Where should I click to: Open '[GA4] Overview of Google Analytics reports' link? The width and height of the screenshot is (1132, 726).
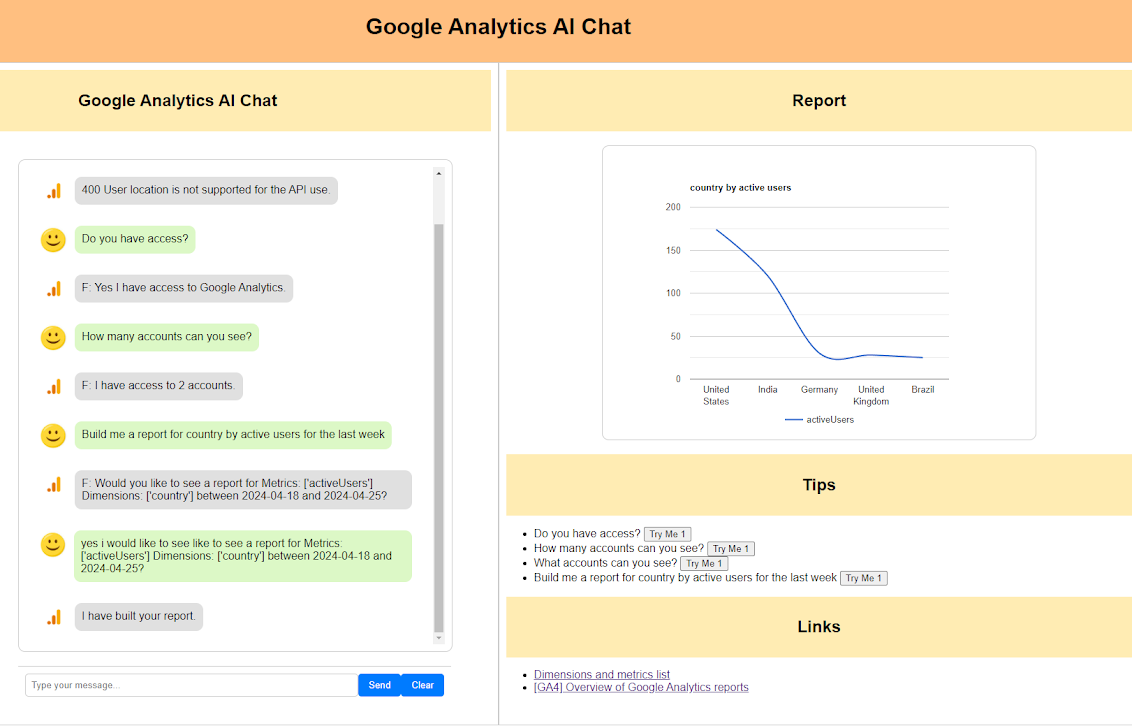[641, 687]
